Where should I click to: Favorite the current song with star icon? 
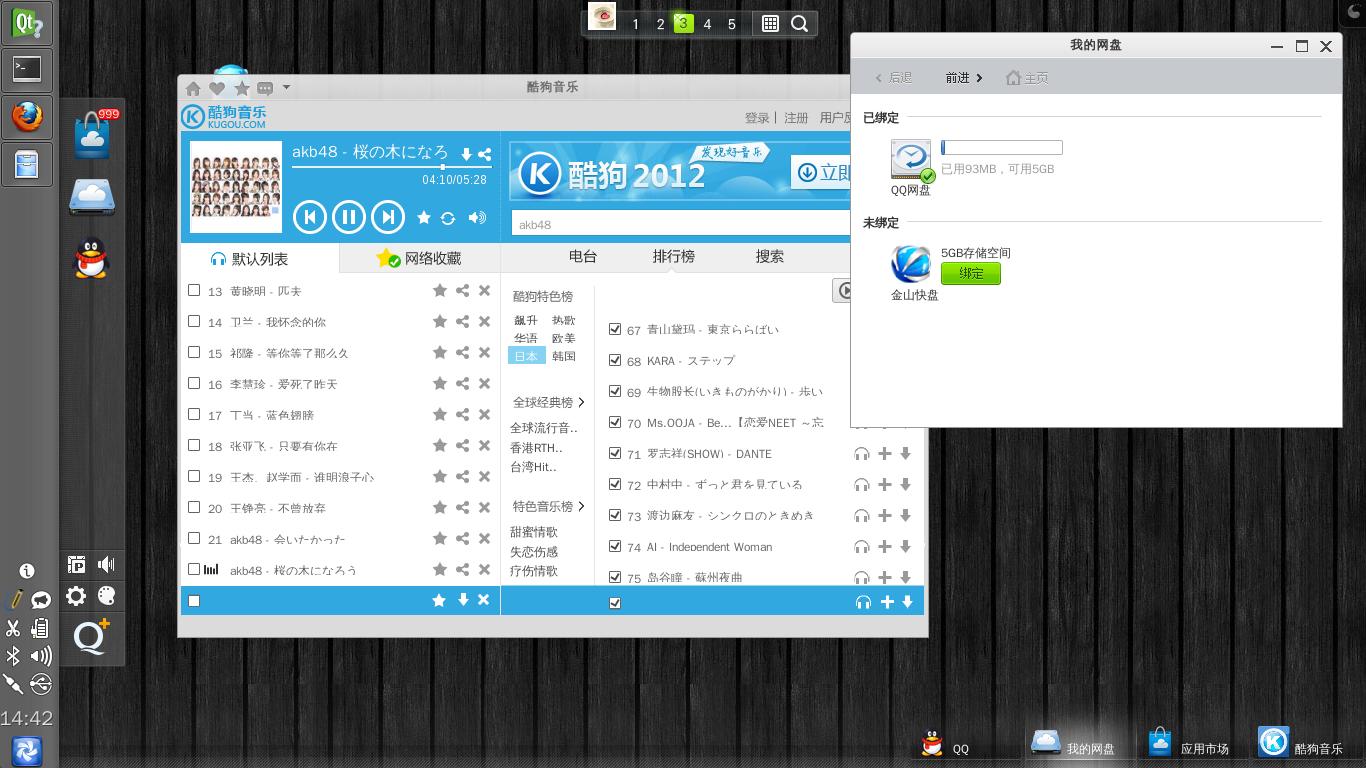pyautogui.click(x=424, y=218)
